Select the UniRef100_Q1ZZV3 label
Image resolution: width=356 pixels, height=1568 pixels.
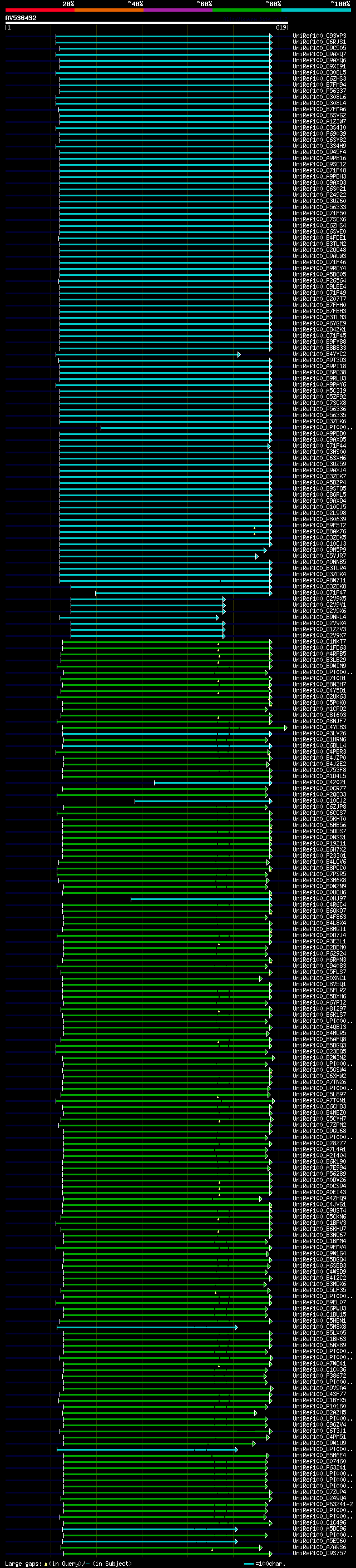(319, 630)
